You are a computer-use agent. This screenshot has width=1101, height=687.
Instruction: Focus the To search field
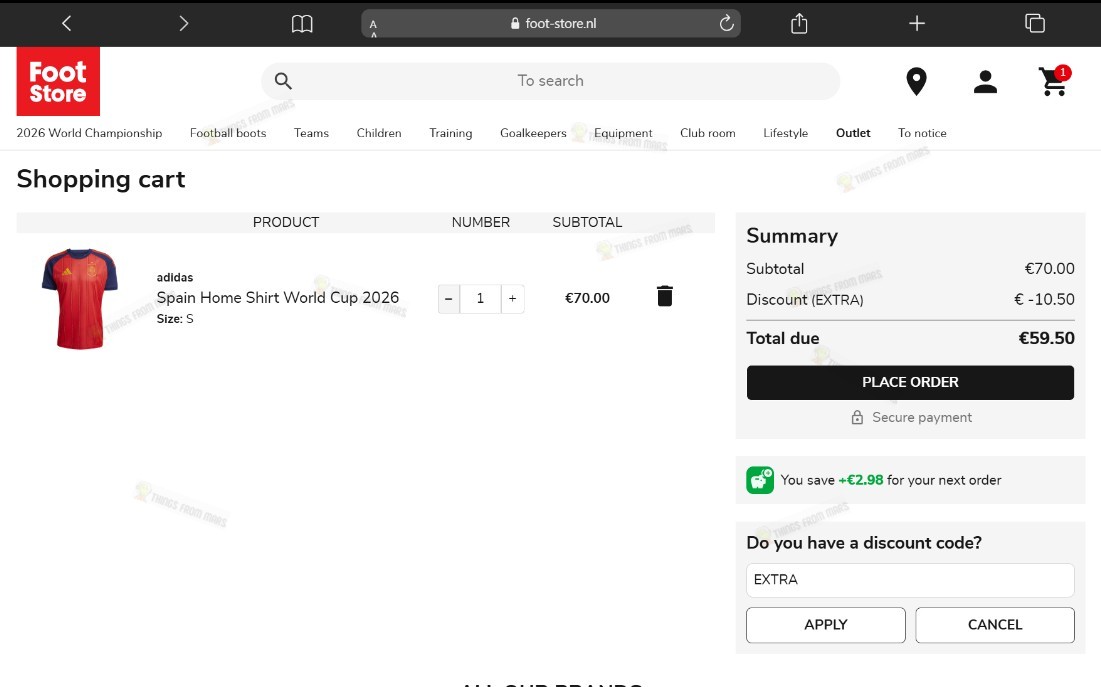pyautogui.click(x=550, y=81)
